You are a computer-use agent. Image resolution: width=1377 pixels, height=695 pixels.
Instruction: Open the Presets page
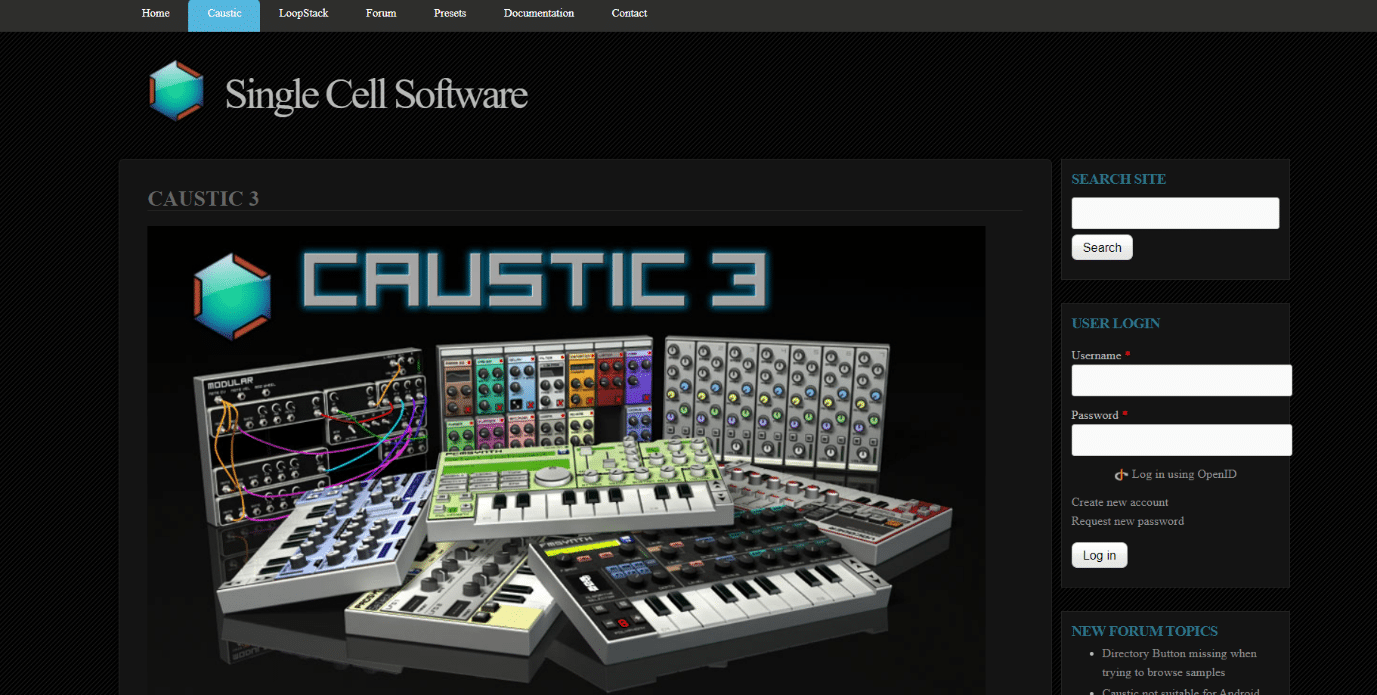(x=450, y=14)
